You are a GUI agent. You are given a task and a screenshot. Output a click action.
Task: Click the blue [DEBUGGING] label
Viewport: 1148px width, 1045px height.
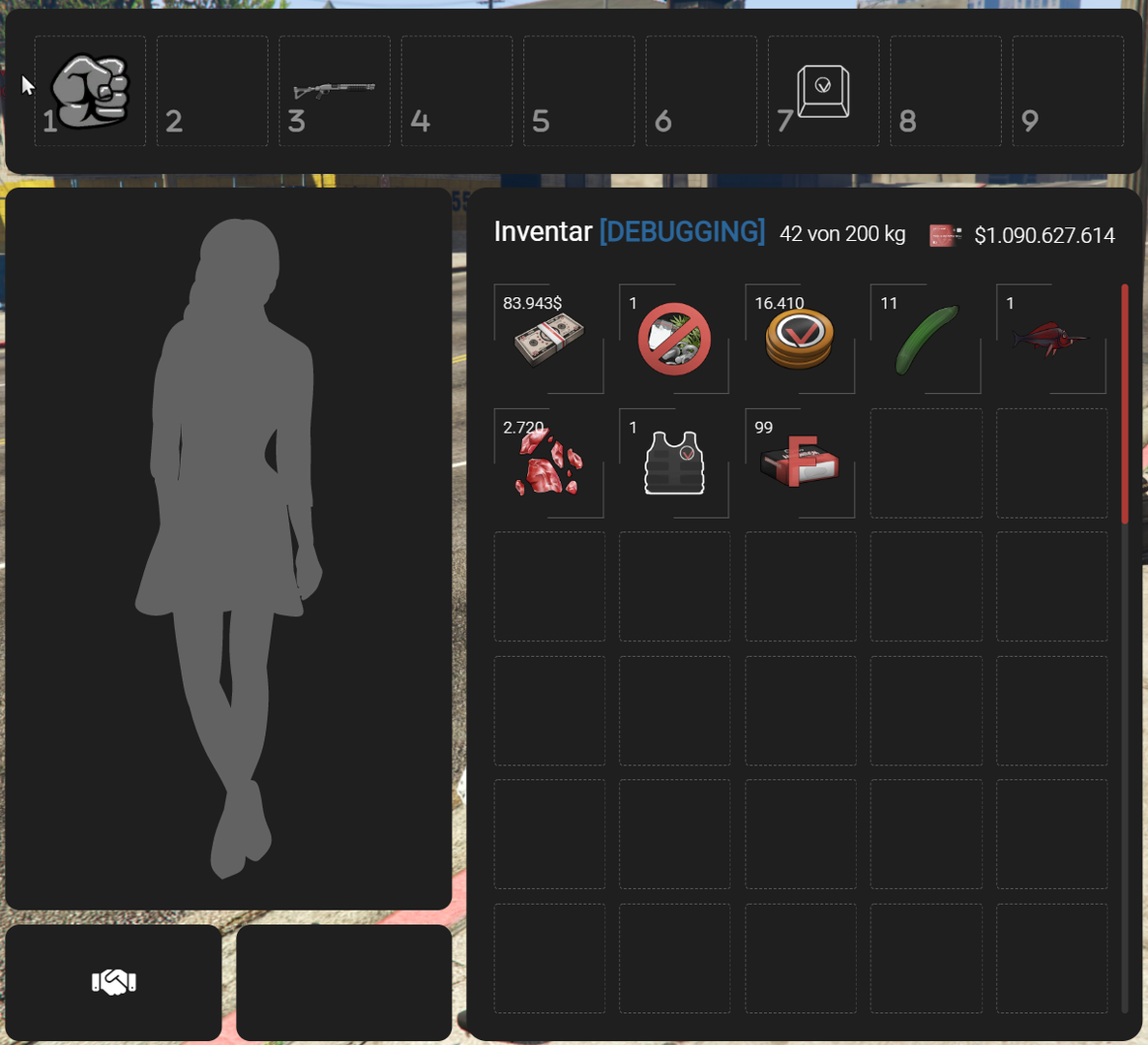[x=682, y=232]
